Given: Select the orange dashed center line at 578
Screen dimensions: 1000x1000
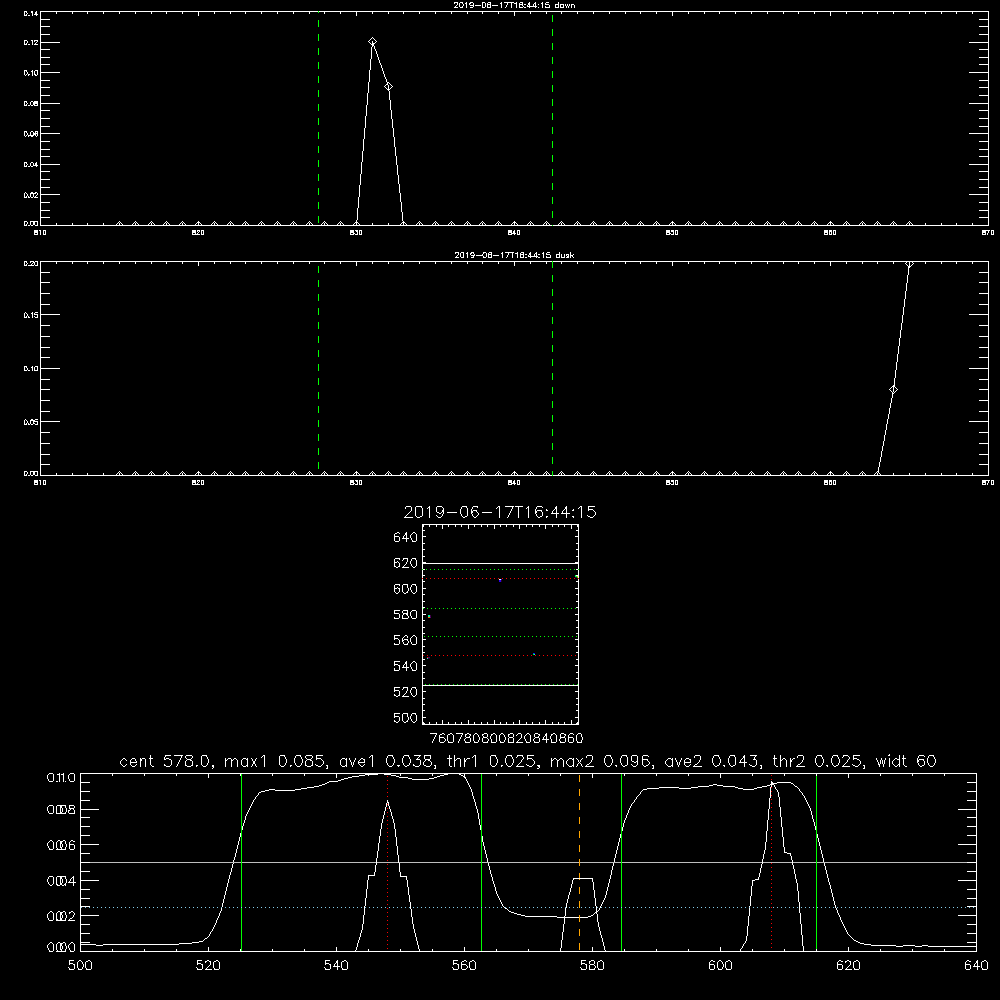Looking at the screenshot, I should coord(579,862).
